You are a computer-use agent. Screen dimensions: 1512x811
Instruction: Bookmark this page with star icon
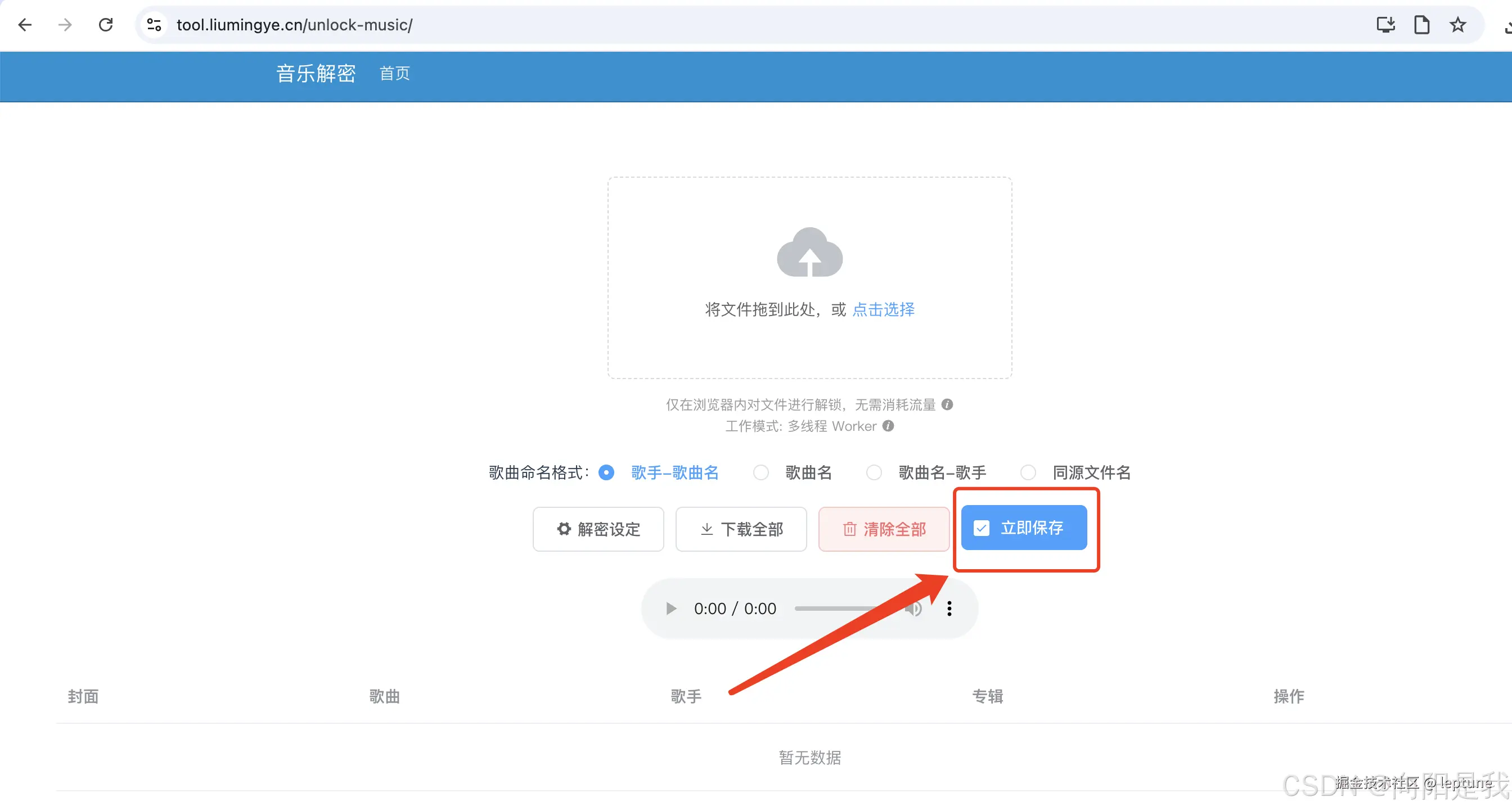point(1457,25)
